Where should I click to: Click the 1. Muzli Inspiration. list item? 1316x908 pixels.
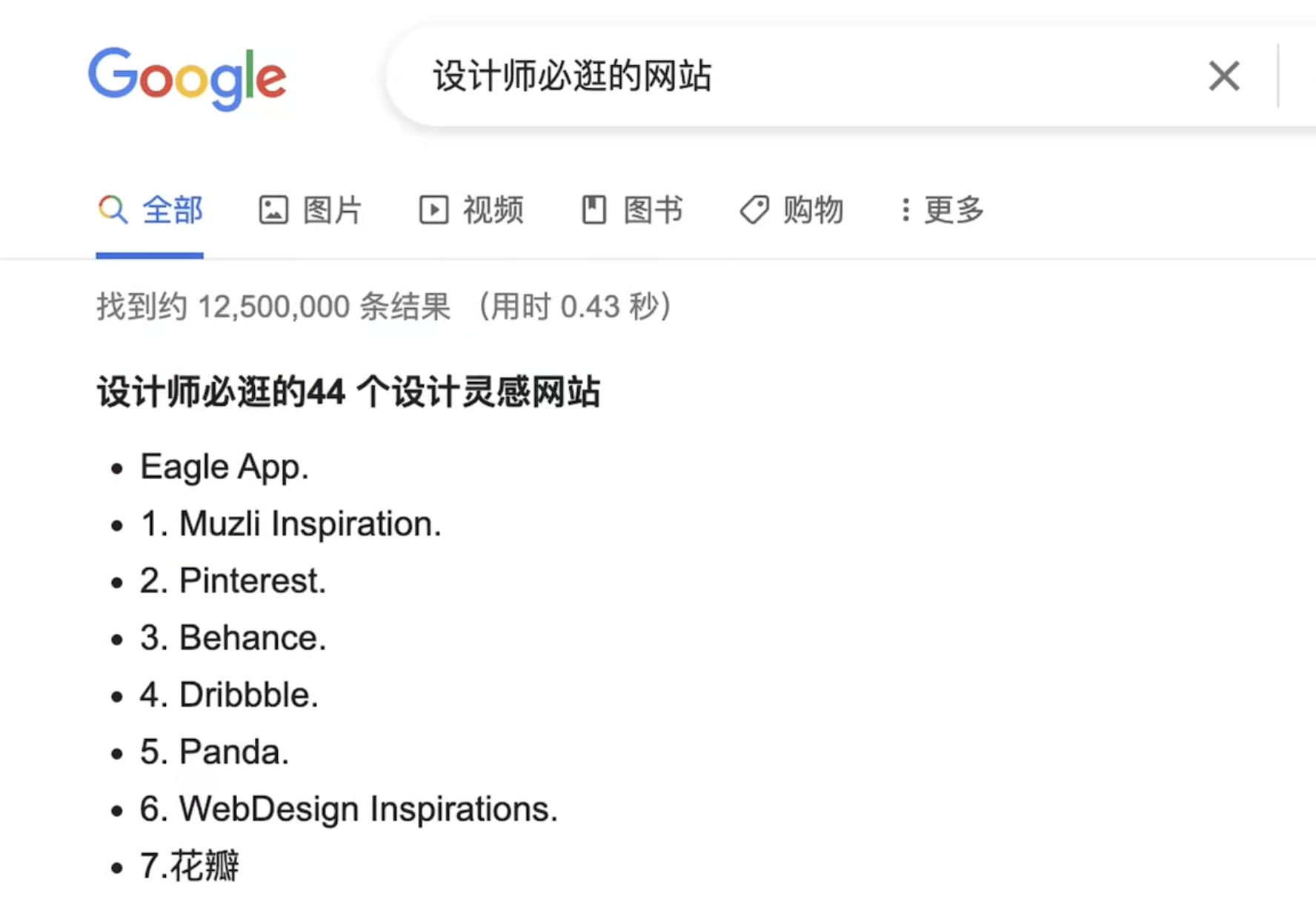tap(290, 524)
